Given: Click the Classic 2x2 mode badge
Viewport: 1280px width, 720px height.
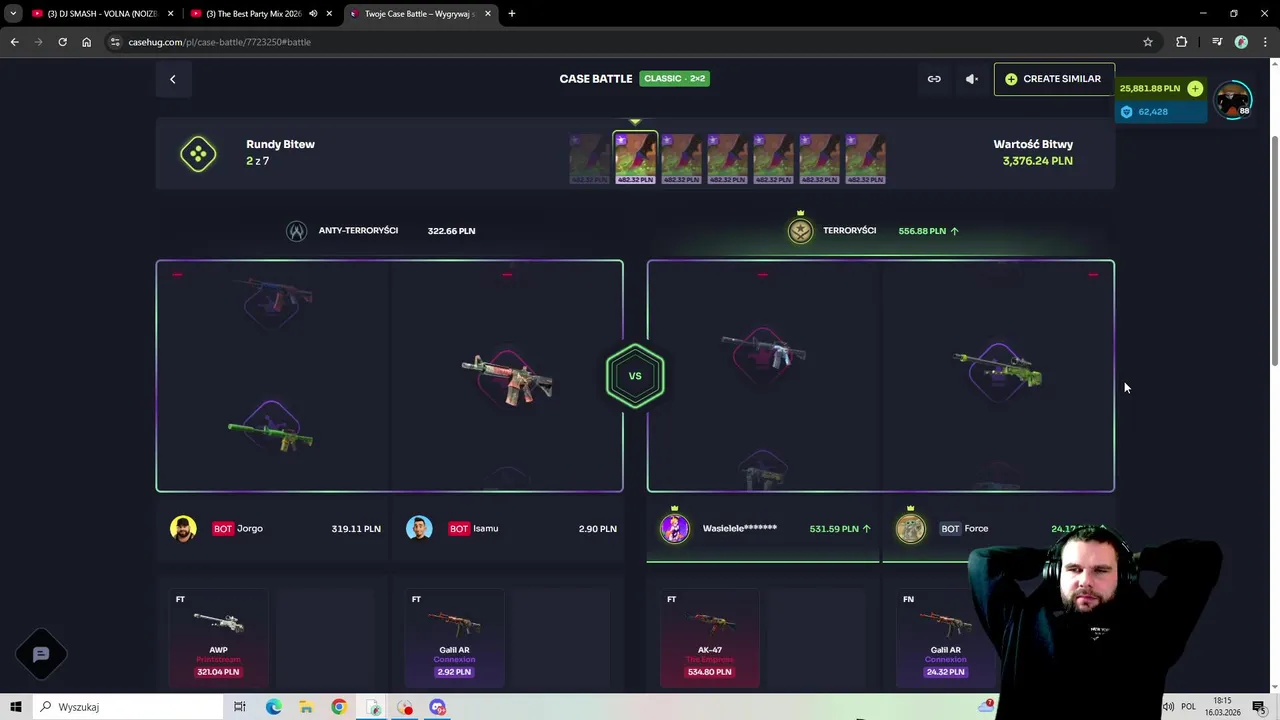Looking at the screenshot, I should click(x=675, y=78).
